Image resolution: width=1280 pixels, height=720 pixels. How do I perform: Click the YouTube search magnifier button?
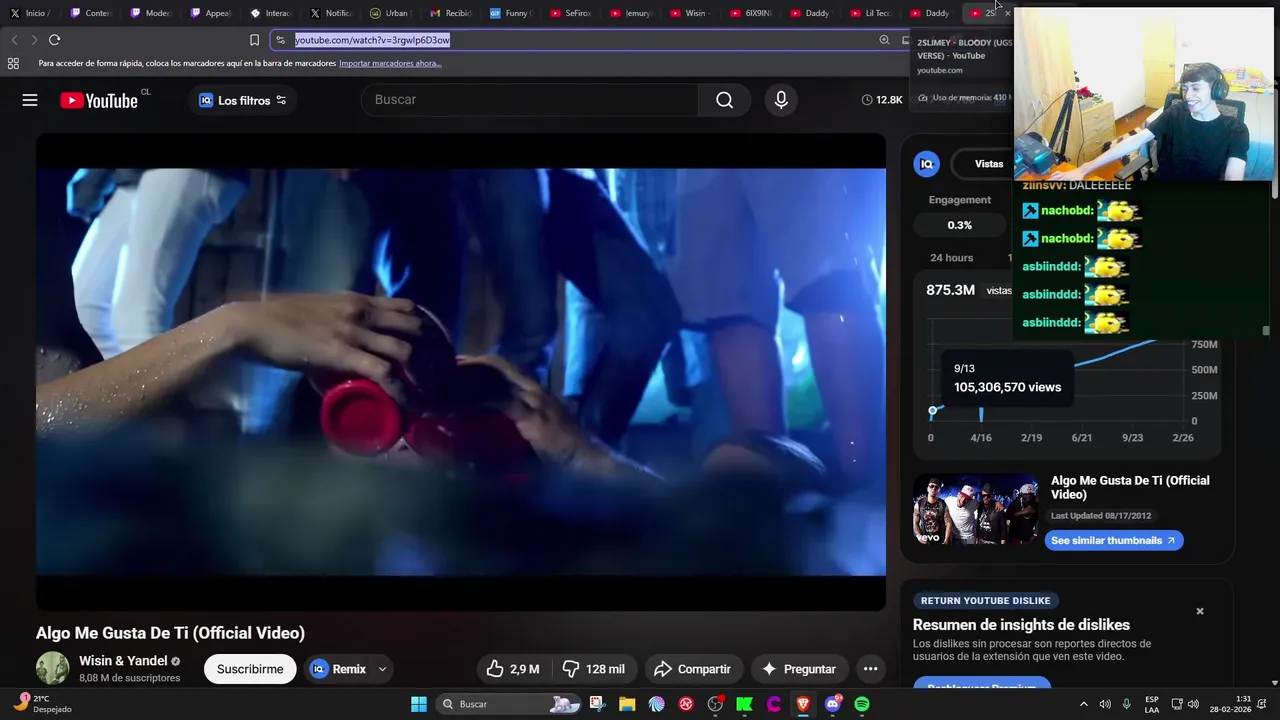coord(724,100)
